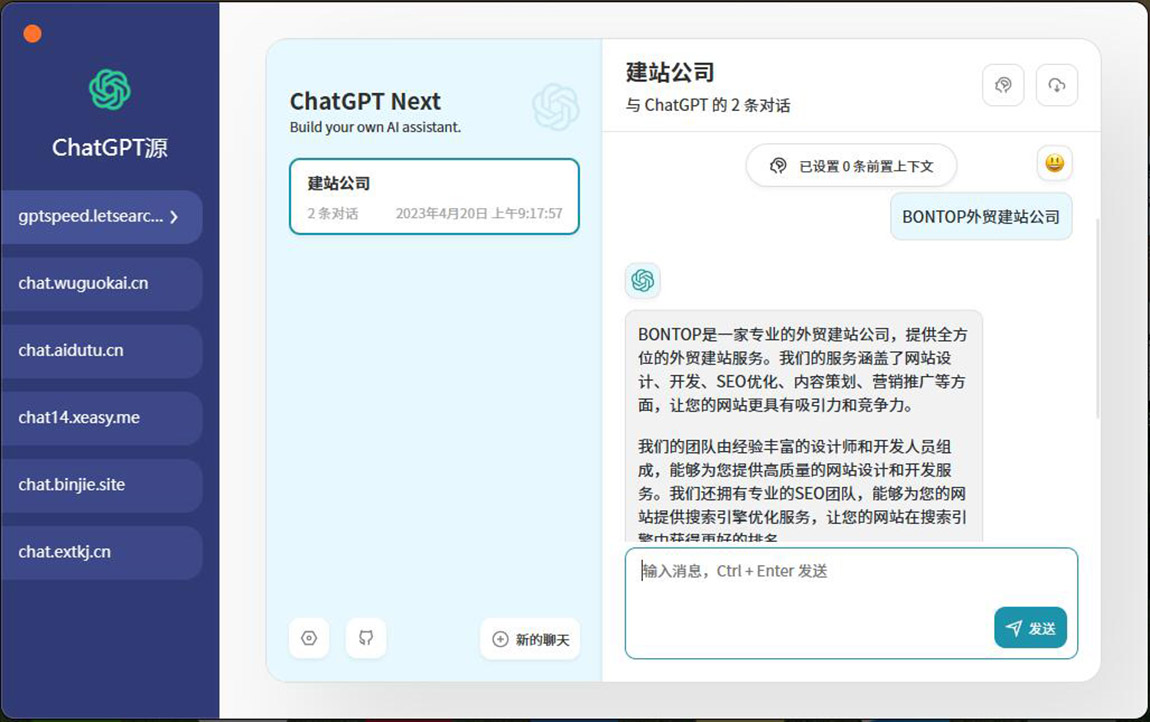Click the ChatGPT logo avatar beside the reply

click(643, 281)
